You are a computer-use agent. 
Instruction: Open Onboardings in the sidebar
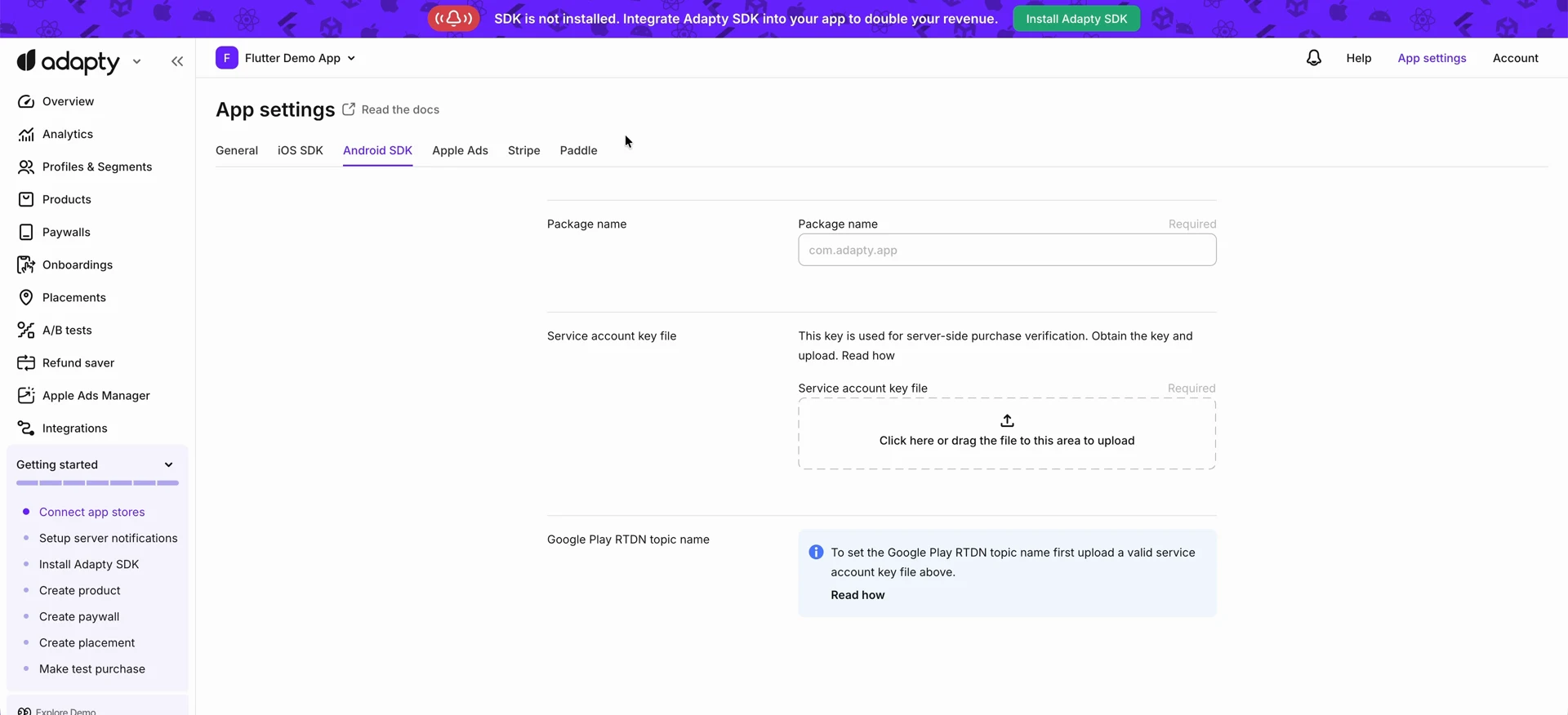point(78,264)
